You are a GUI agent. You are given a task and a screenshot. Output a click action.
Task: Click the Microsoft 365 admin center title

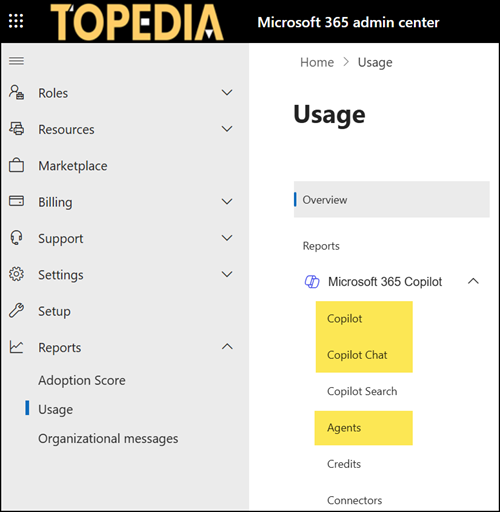pyautogui.click(x=348, y=22)
